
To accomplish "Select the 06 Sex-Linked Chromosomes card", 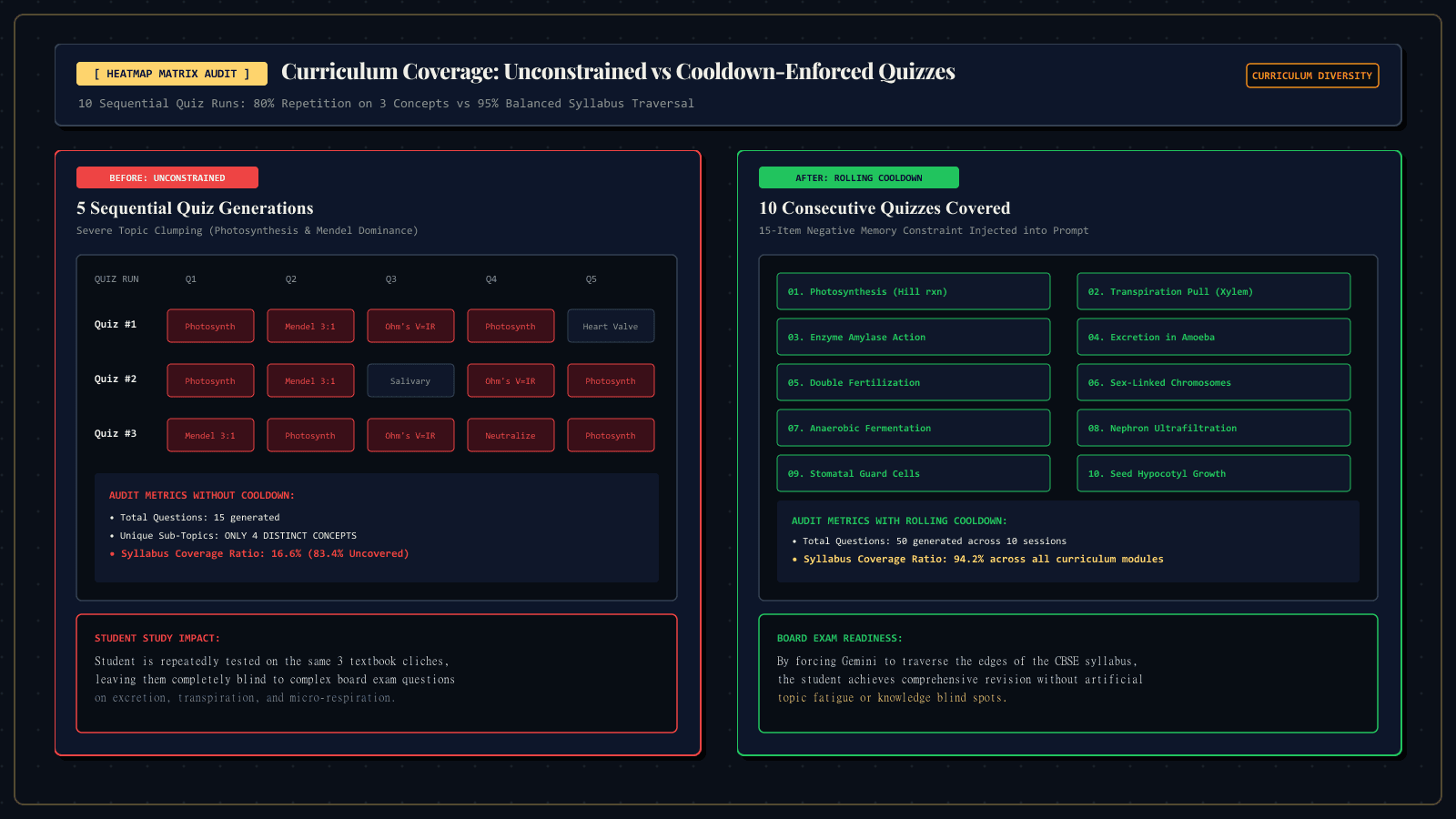I will [1214, 382].
